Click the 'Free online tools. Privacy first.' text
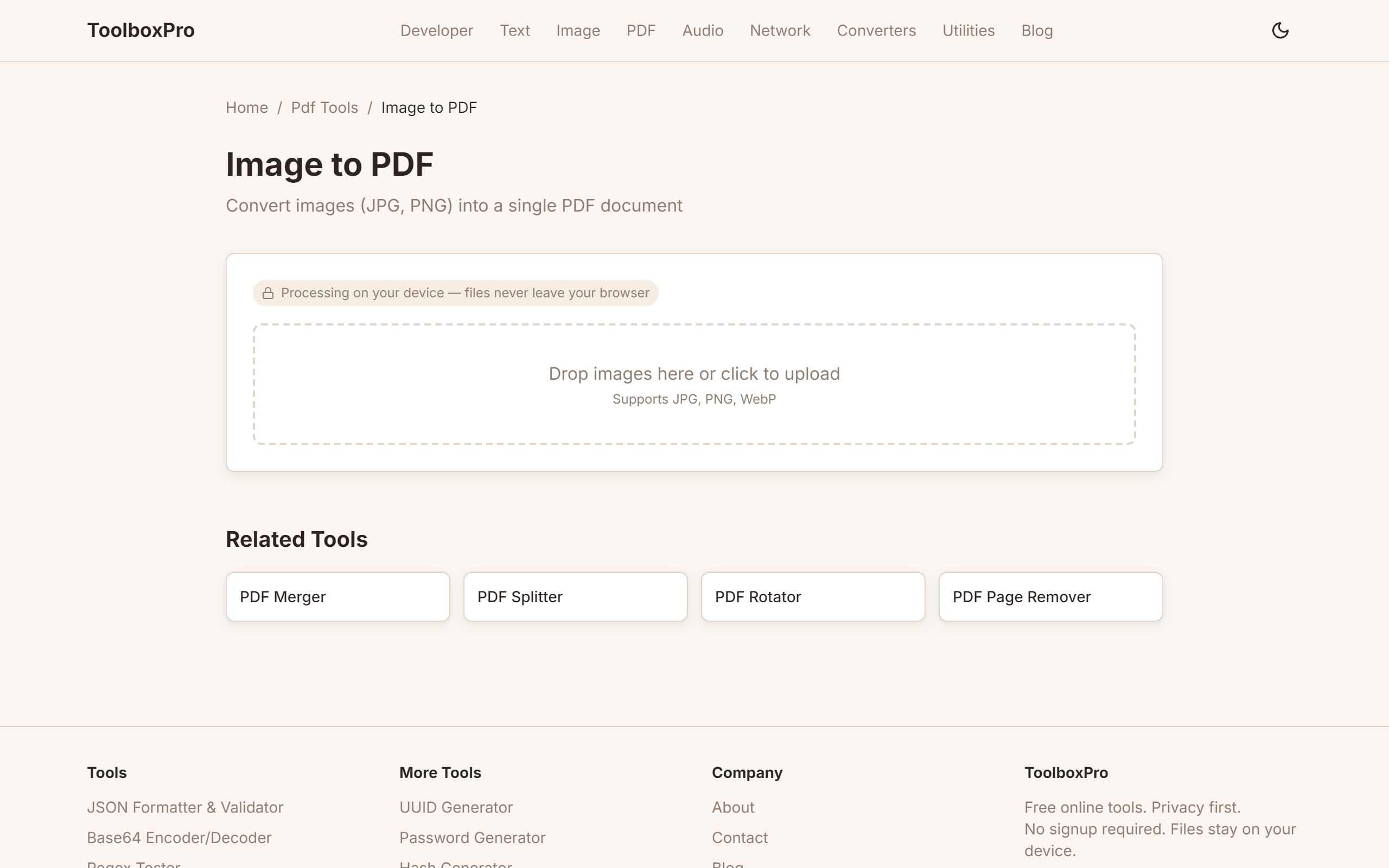 [1132, 807]
